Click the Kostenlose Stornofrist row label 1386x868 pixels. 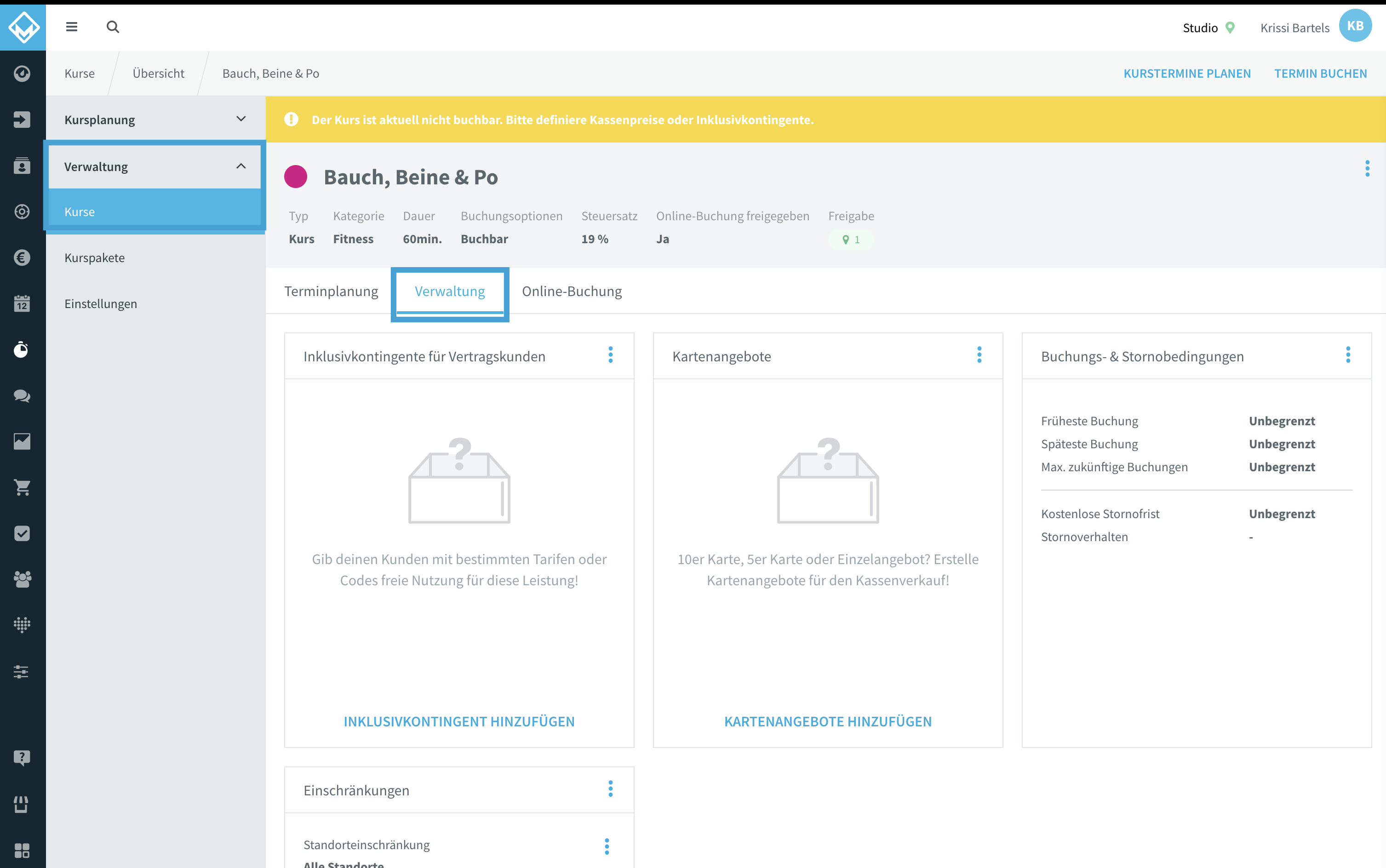pyautogui.click(x=1100, y=514)
